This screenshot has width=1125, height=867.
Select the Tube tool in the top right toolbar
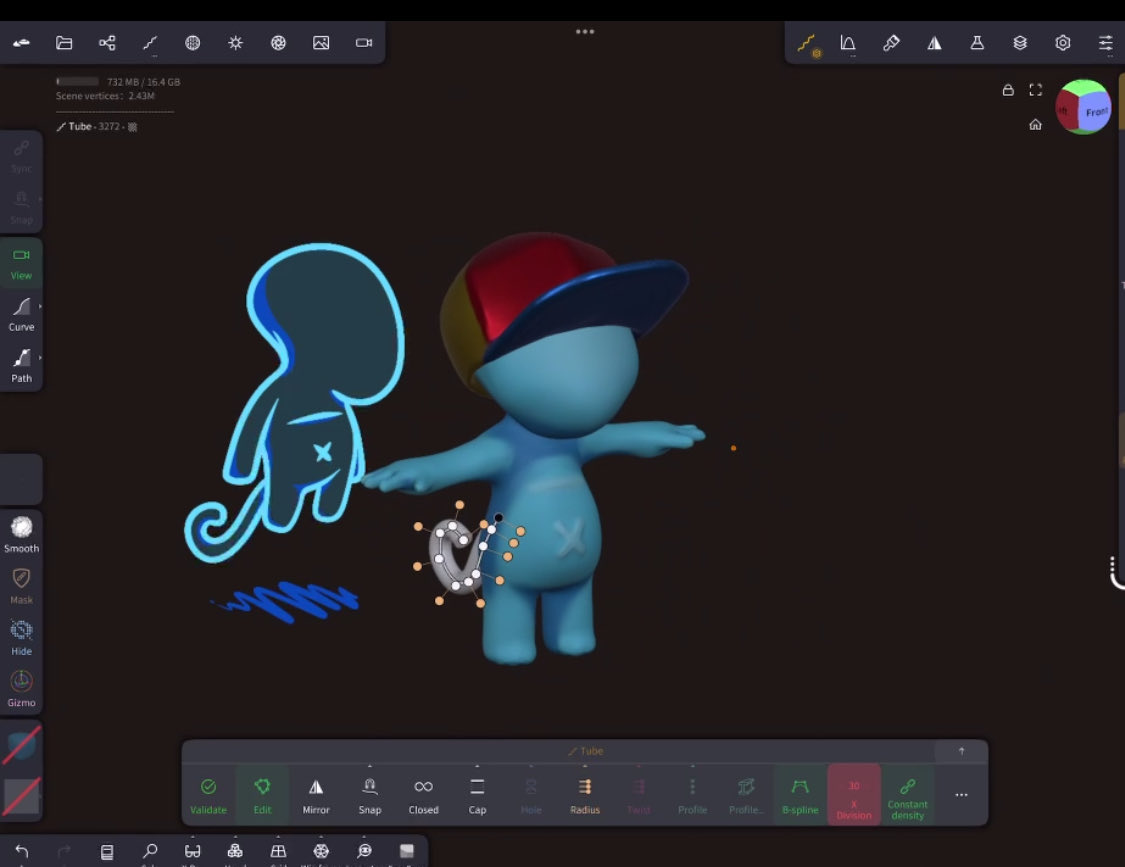click(x=807, y=43)
